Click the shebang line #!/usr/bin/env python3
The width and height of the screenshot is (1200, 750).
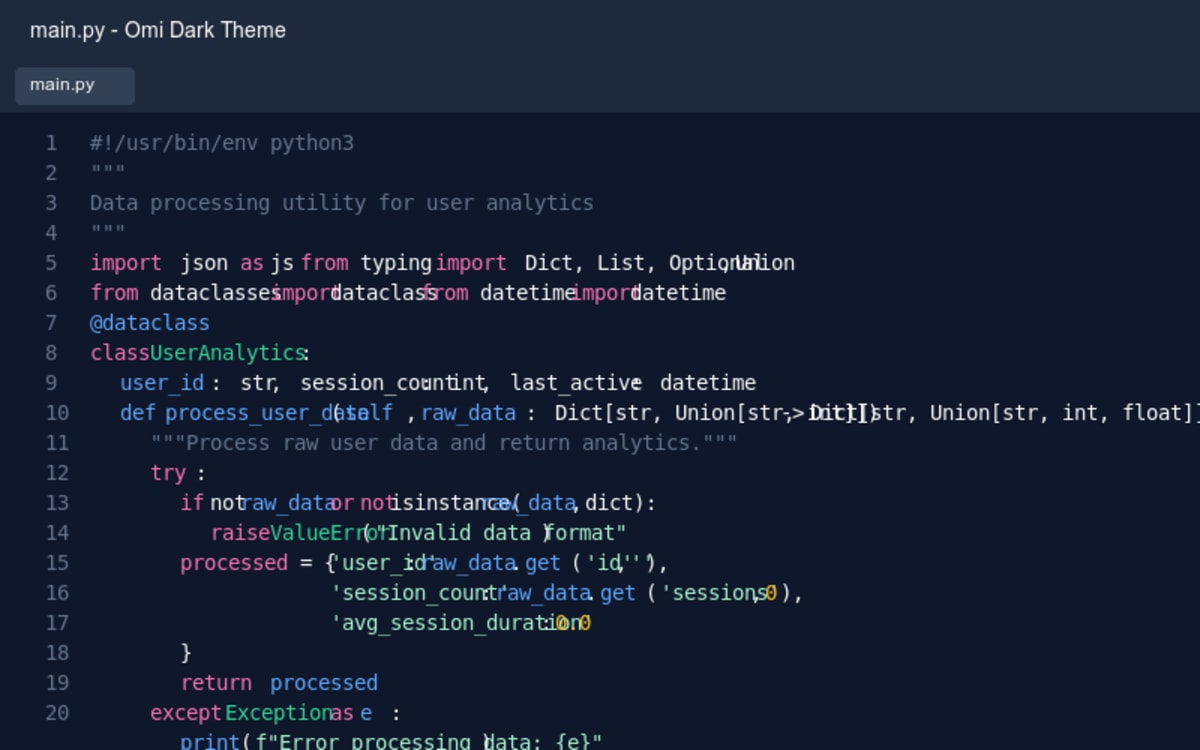coord(222,143)
